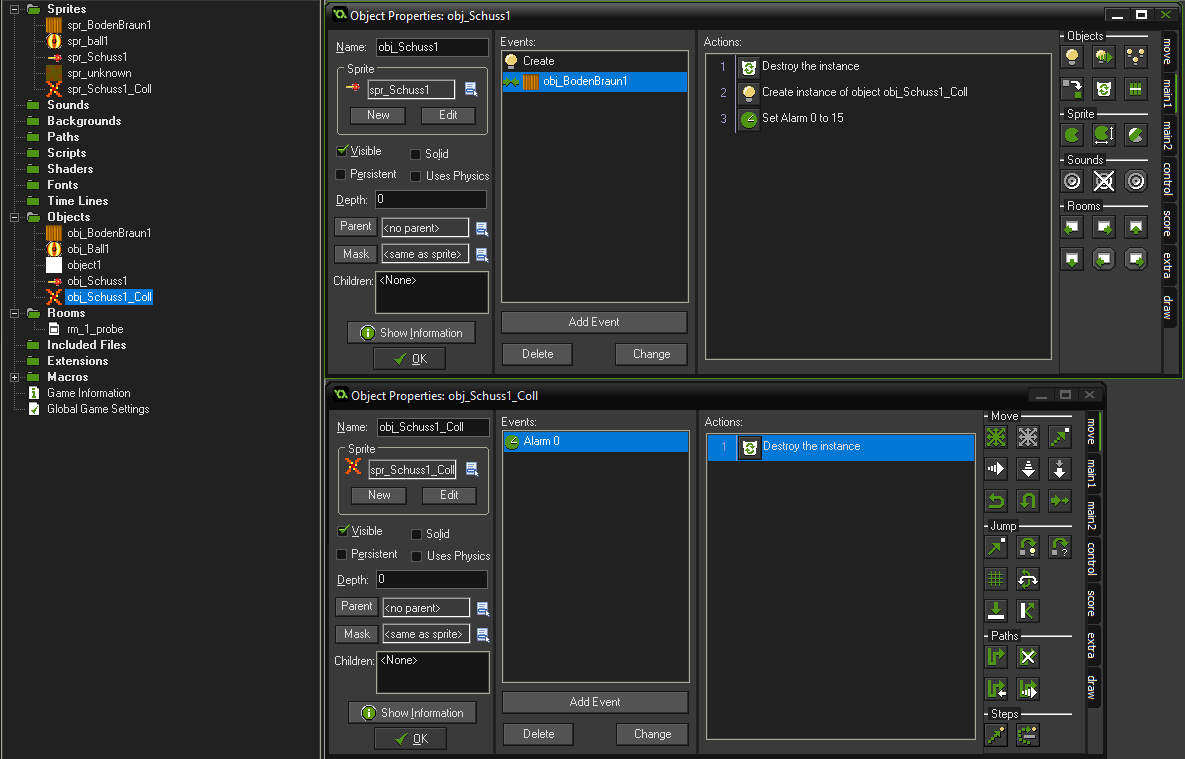The width and height of the screenshot is (1185, 759).
Task: Choose the Align to Grid action icon
Action: click(995, 578)
